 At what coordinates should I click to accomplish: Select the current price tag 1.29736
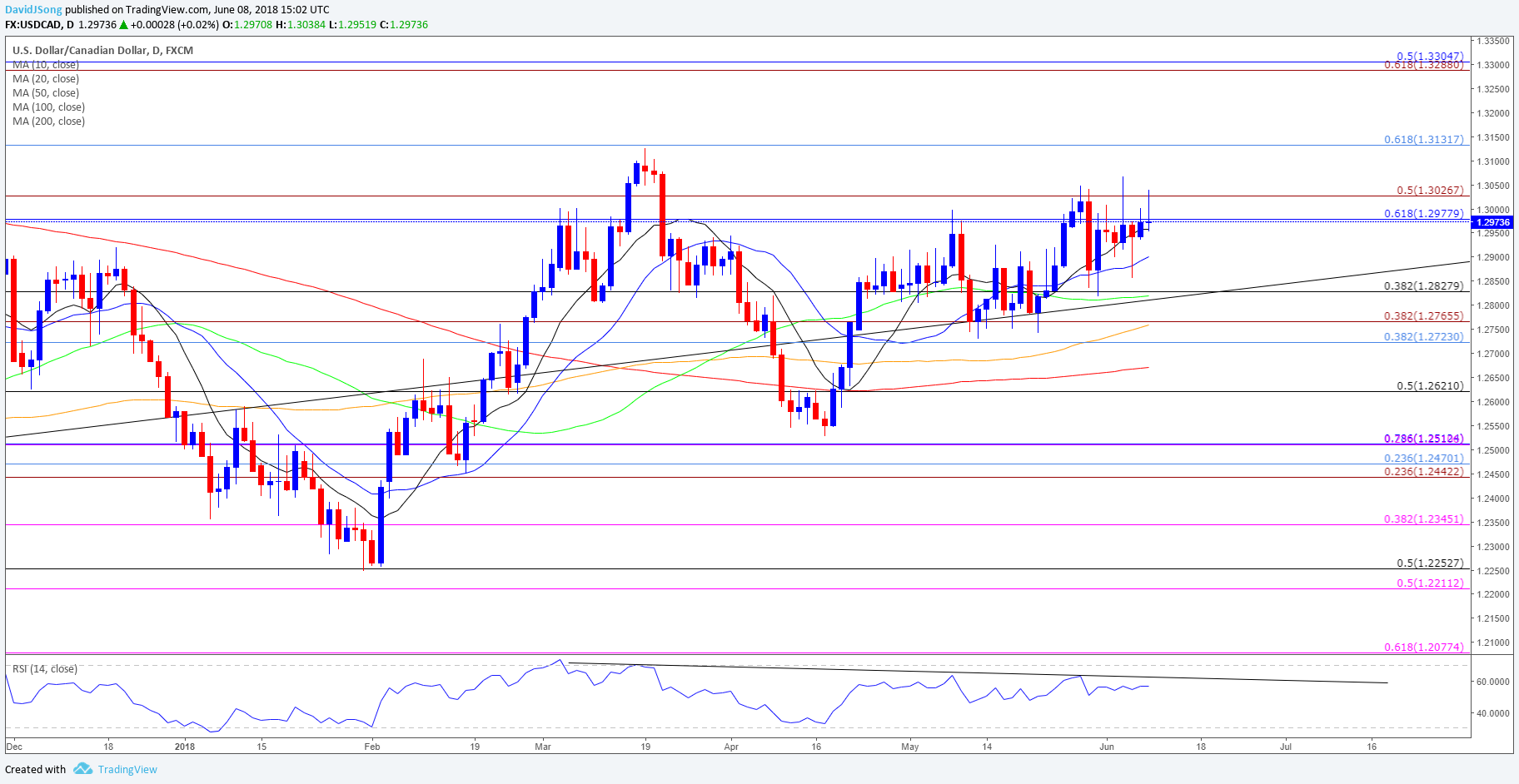1493,222
